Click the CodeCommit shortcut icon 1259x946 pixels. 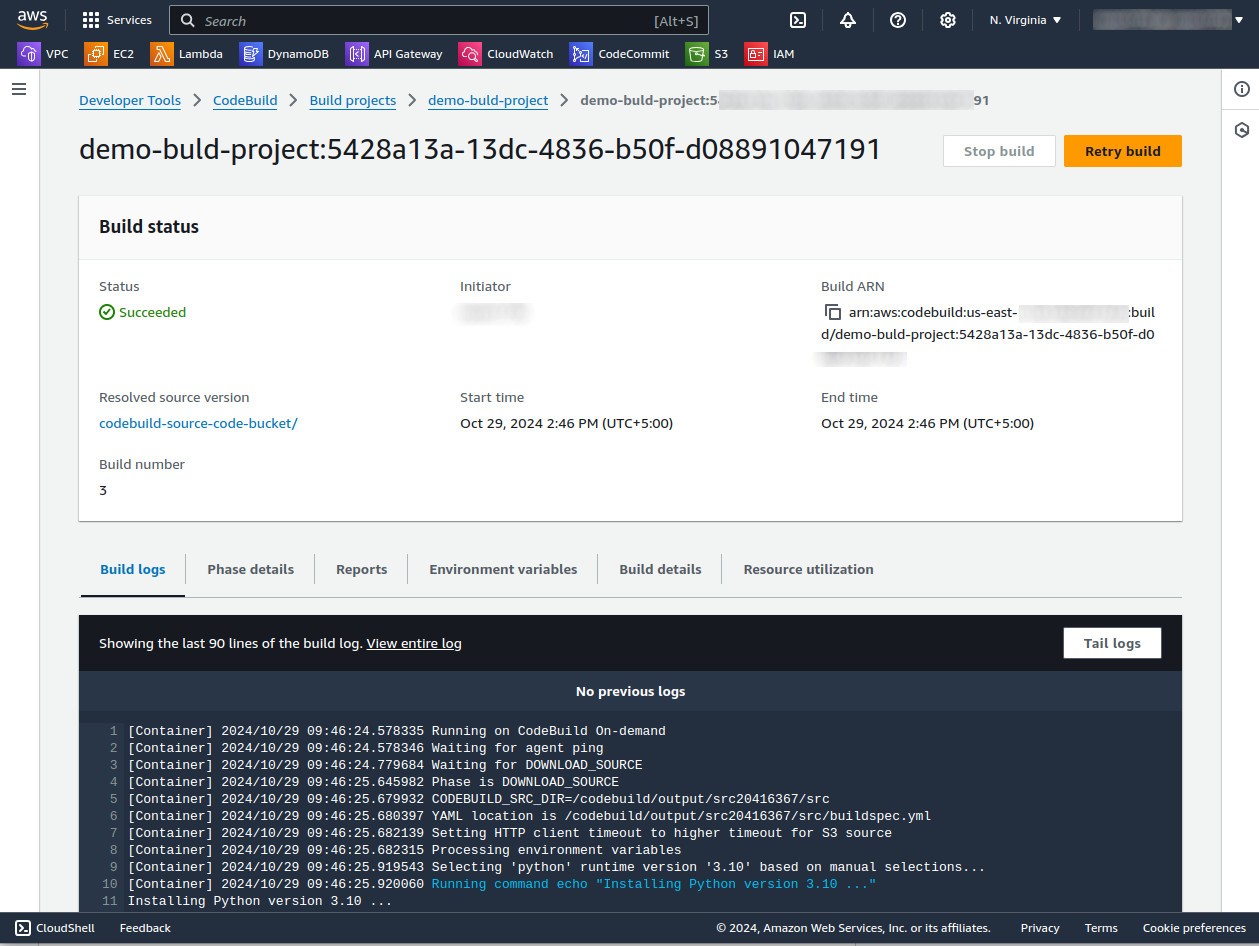click(x=581, y=54)
